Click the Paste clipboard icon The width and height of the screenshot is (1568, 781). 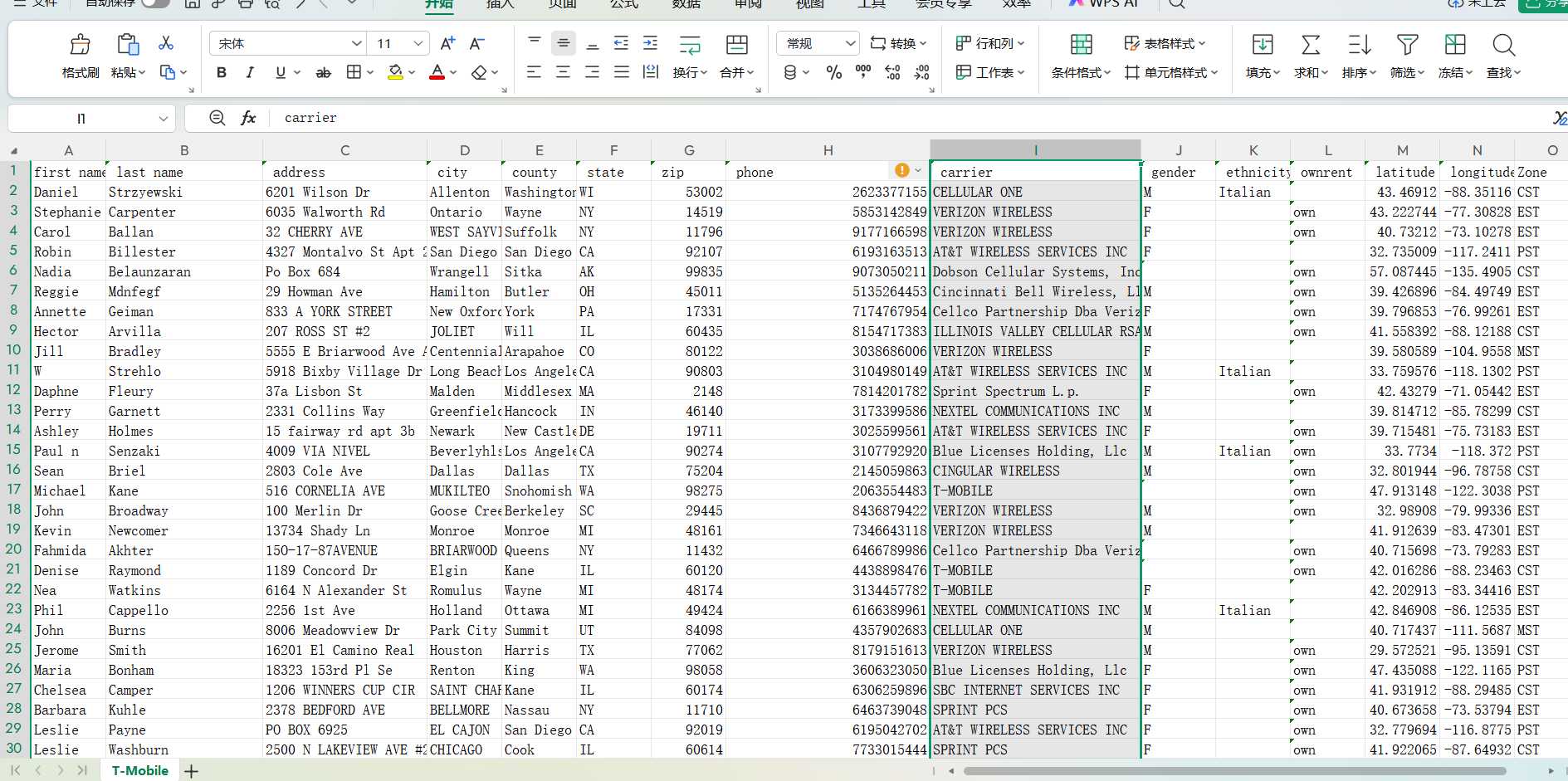coord(128,44)
